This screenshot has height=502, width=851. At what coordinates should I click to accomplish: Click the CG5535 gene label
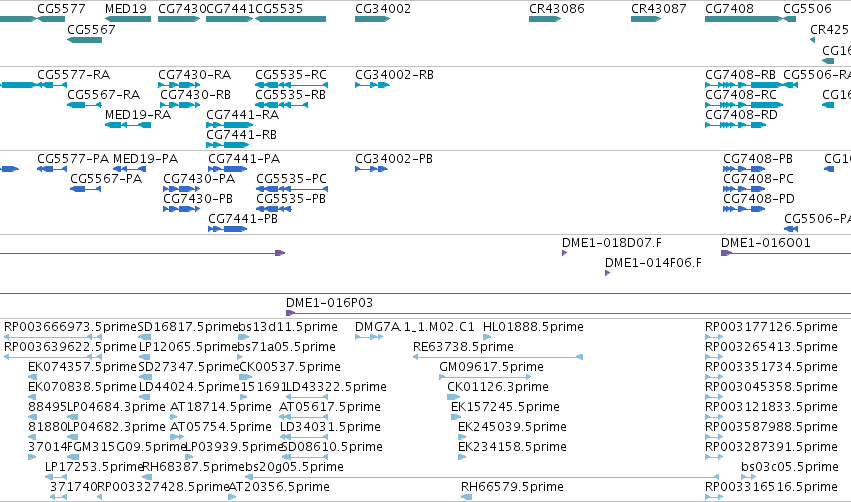pos(279,9)
